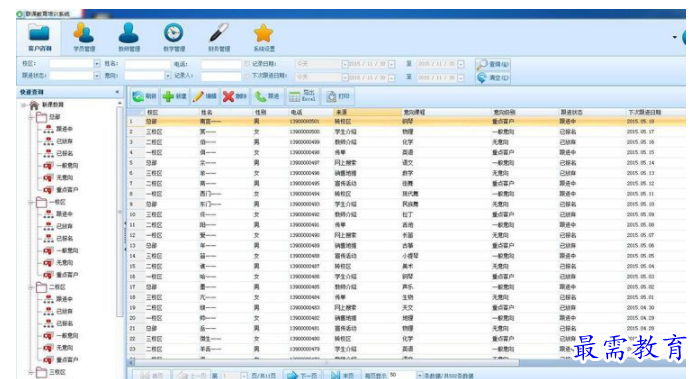Screen dimensions: 695x379
Task: Click the 记录人 input field
Action: (220, 76)
